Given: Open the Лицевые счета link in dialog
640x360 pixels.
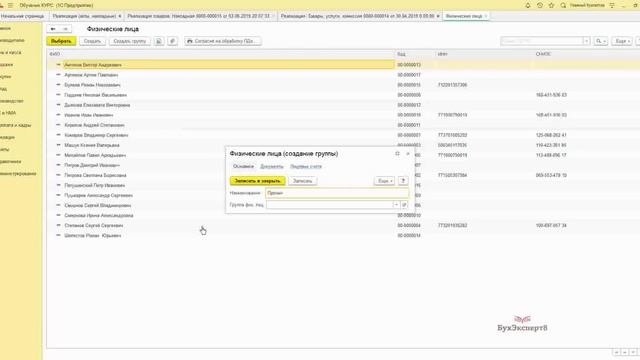Looking at the screenshot, I should [306, 167].
